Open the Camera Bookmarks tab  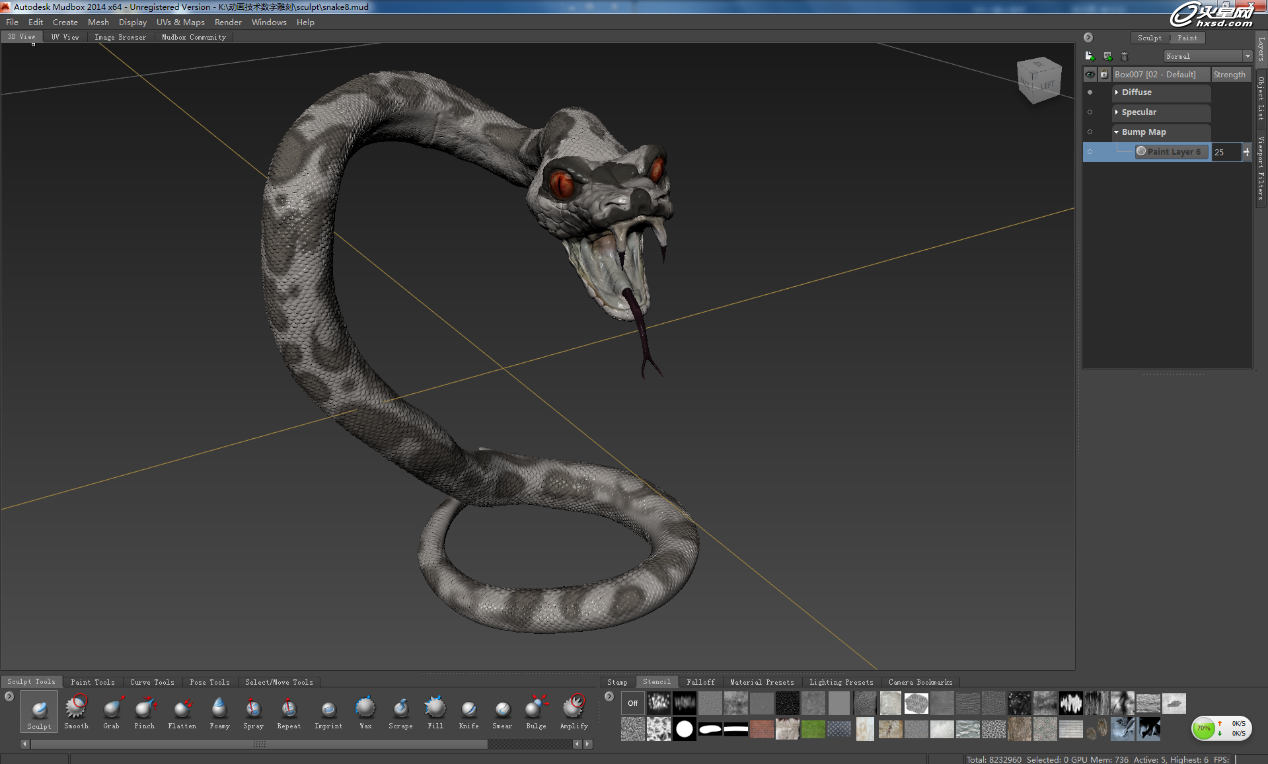coord(921,682)
